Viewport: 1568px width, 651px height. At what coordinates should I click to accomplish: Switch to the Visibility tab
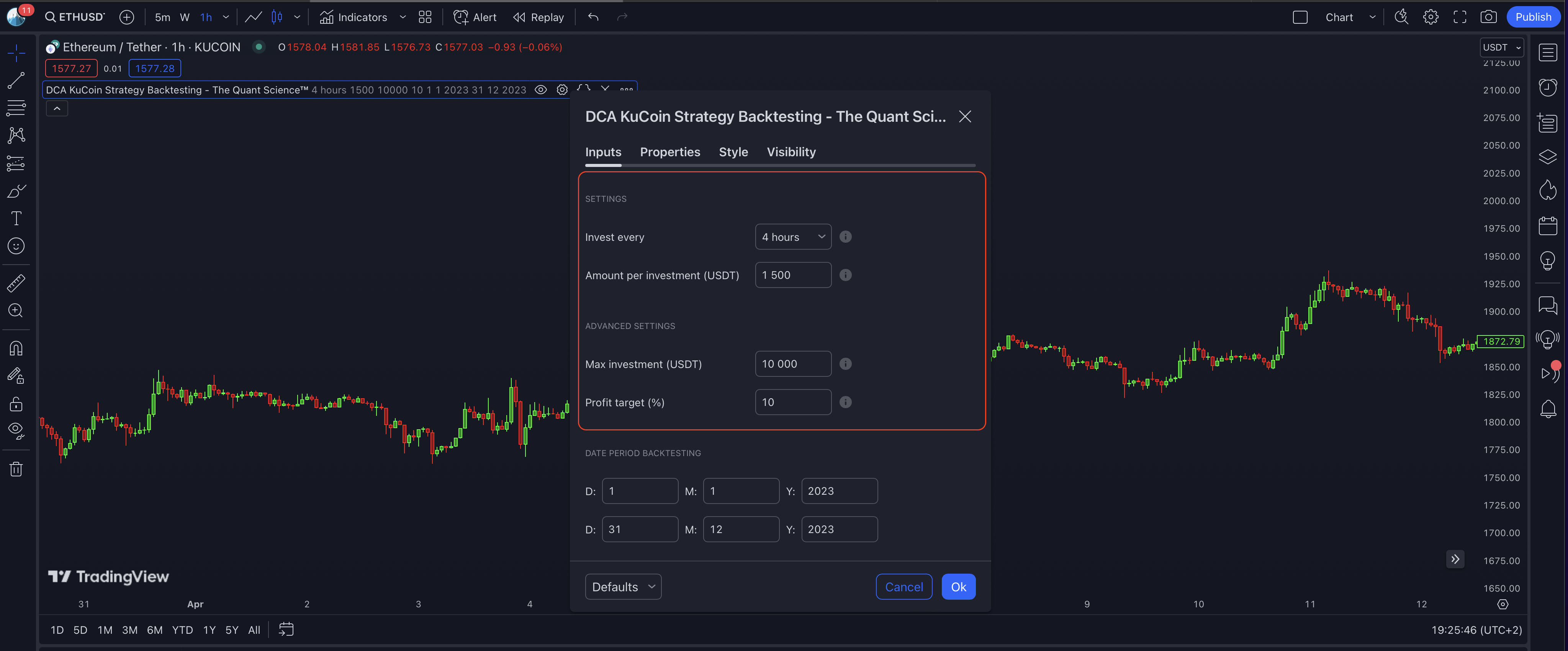(791, 152)
